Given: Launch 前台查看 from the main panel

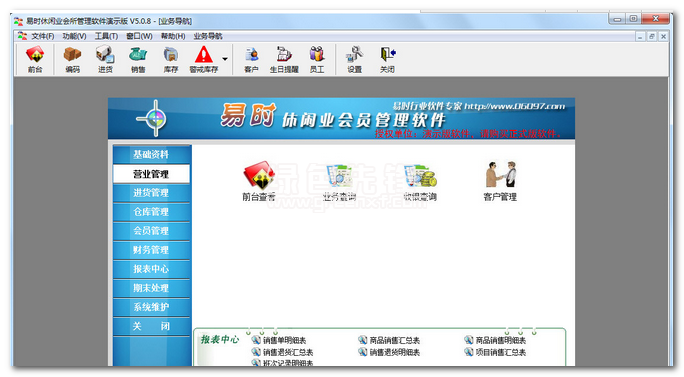Looking at the screenshot, I should 259,181.
